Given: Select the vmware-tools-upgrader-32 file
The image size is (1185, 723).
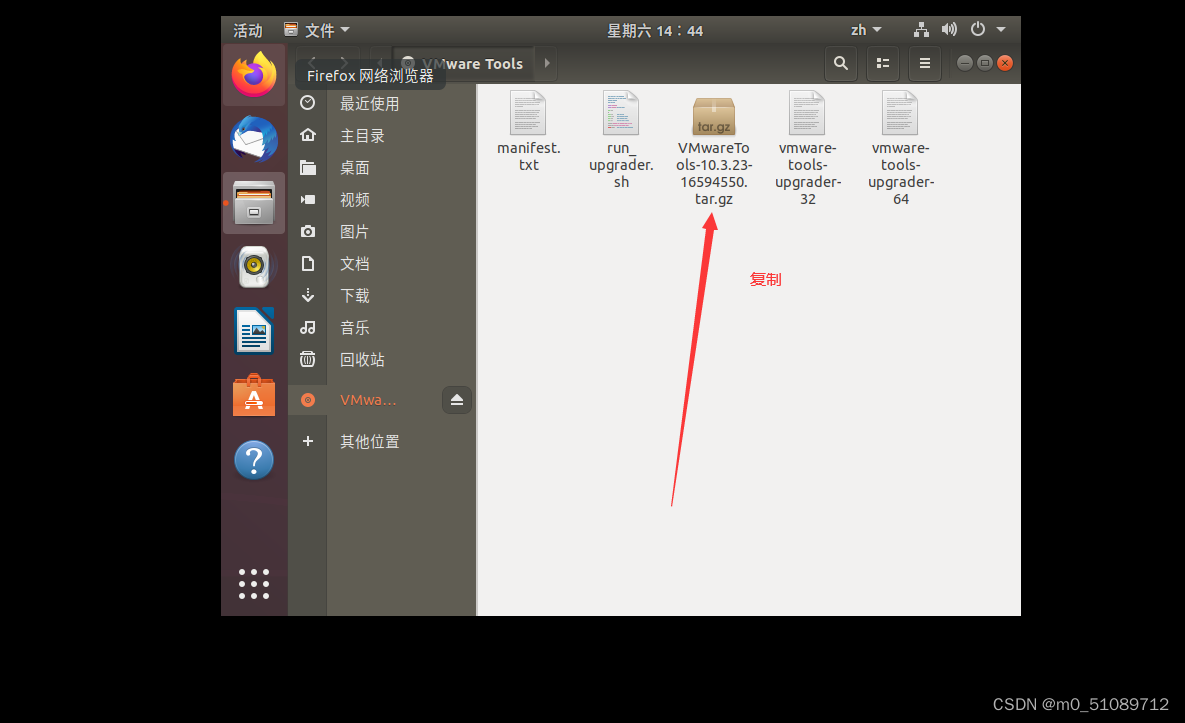Looking at the screenshot, I should tap(807, 148).
